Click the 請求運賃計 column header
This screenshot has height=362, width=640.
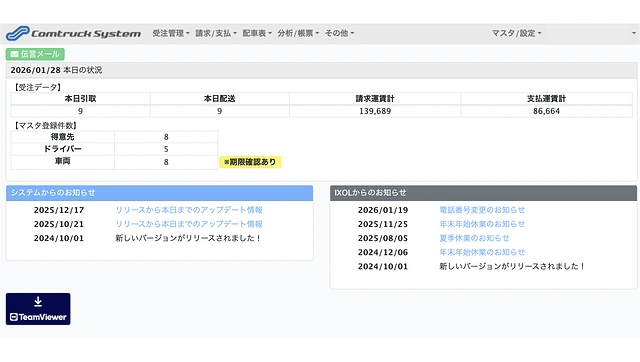pyautogui.click(x=375, y=98)
